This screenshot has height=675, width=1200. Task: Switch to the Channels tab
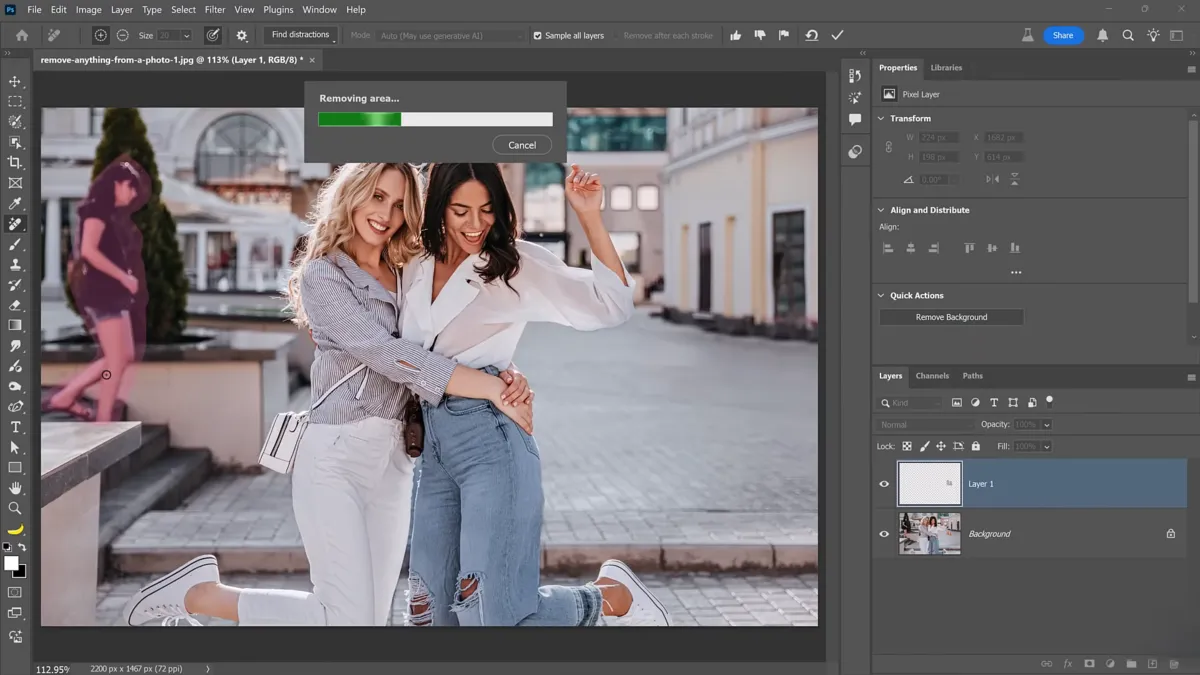[932, 376]
